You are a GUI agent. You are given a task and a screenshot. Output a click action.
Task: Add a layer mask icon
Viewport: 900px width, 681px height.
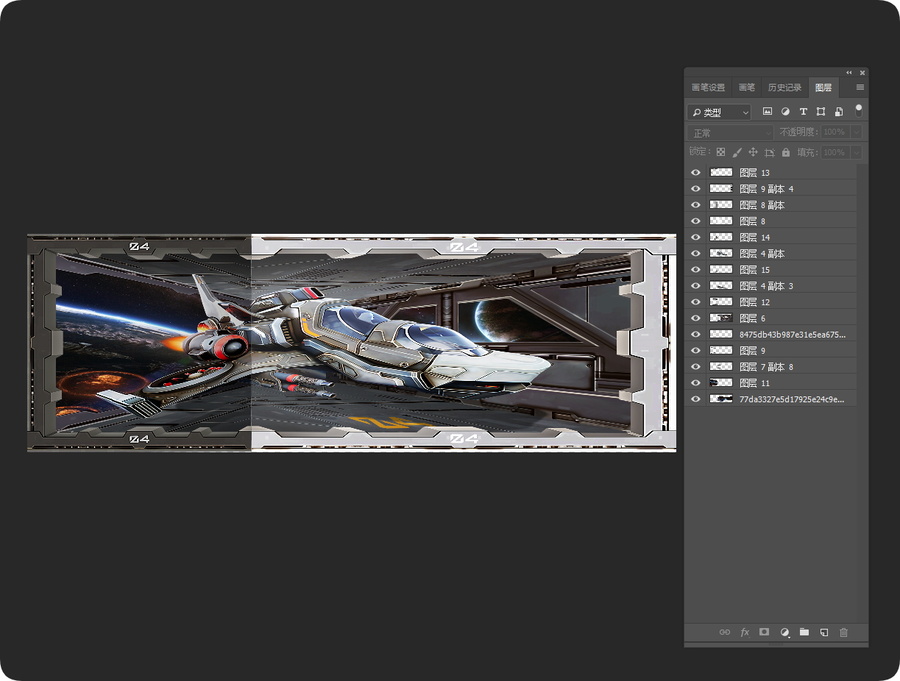(x=764, y=632)
